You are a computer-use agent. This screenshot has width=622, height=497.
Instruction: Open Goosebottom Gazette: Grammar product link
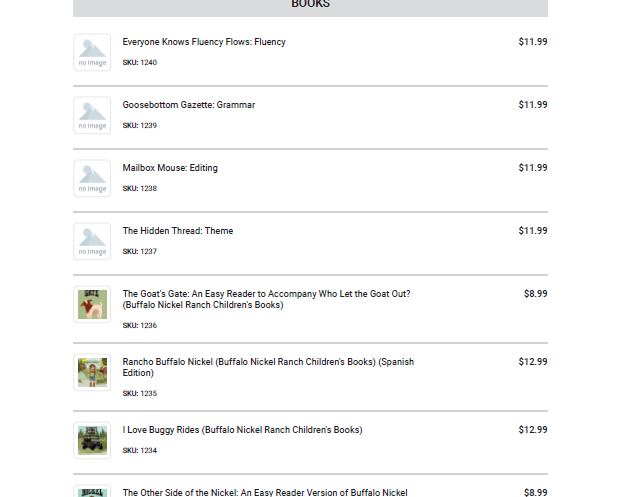click(188, 105)
